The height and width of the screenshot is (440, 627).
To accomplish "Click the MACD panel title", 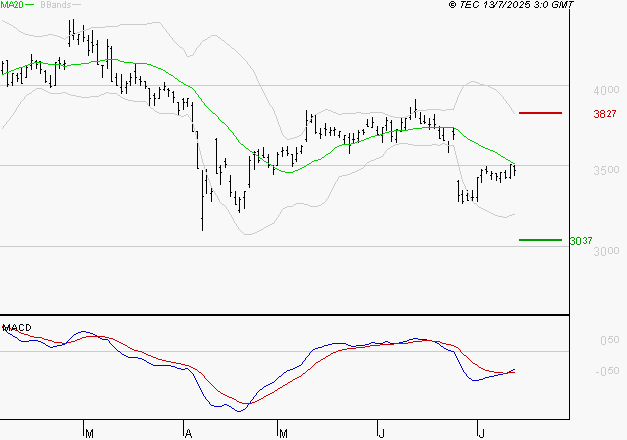I will click(16, 328).
